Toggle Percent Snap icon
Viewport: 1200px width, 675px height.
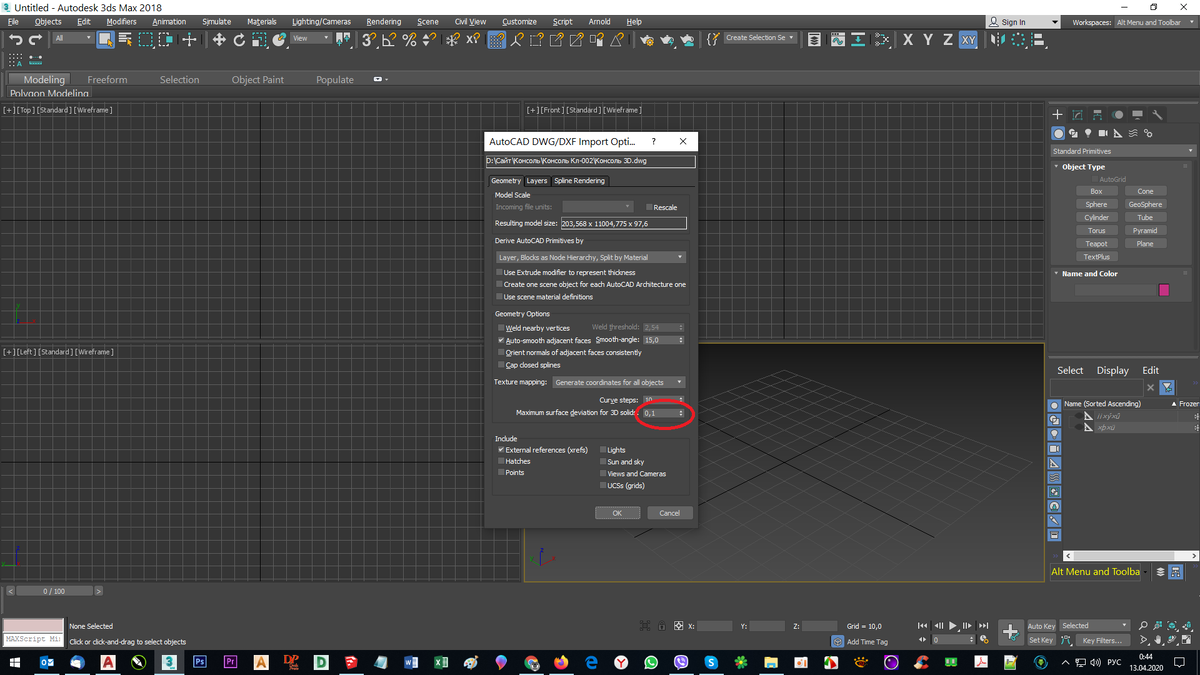(409, 40)
